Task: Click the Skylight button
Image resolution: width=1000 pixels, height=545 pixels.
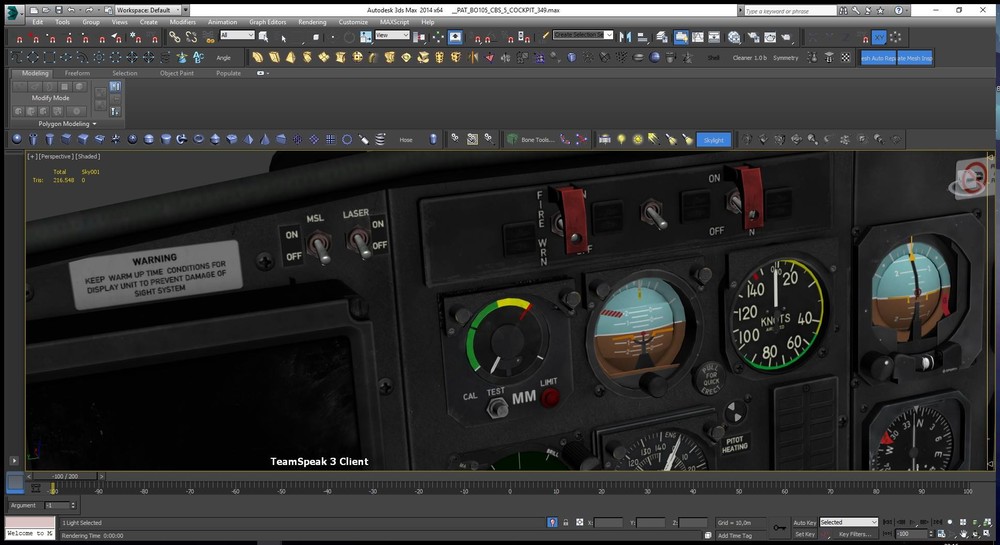Action: pyautogui.click(x=713, y=139)
